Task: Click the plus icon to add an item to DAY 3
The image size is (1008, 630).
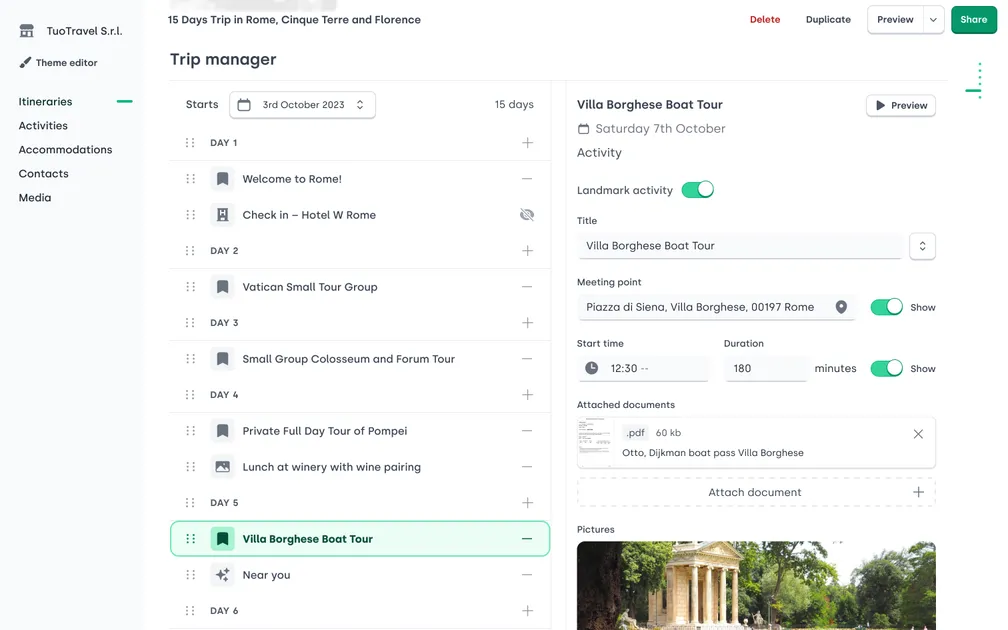Action: point(527,322)
